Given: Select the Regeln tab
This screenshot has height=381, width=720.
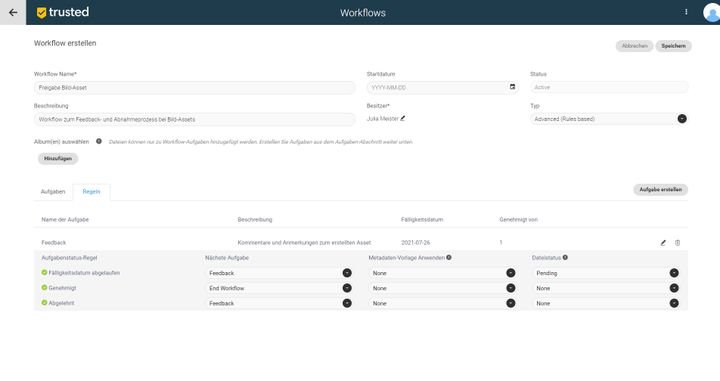Looking at the screenshot, I should [91, 192].
